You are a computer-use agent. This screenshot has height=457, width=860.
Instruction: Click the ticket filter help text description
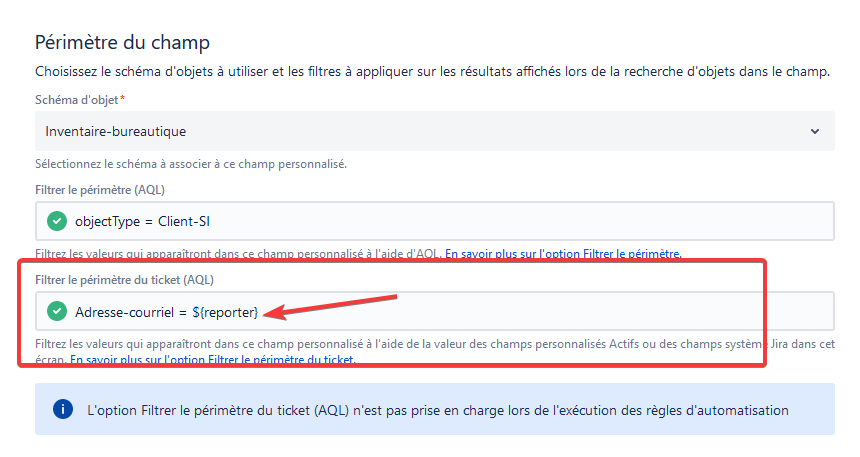tap(434, 352)
